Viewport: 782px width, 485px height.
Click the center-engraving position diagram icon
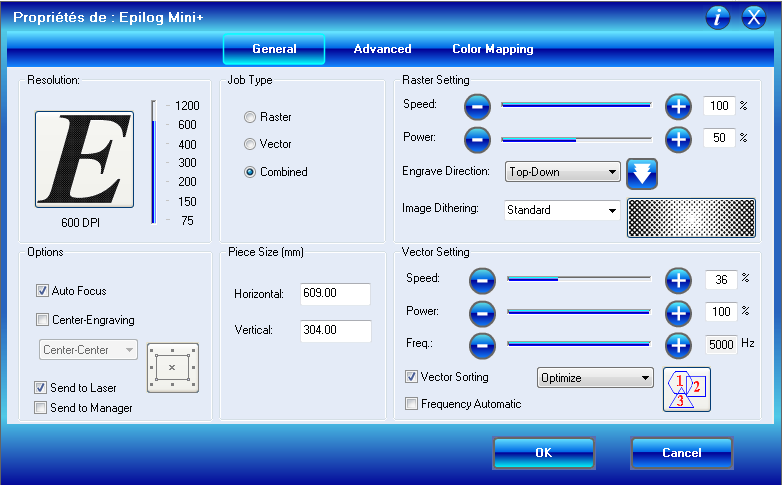pos(173,368)
